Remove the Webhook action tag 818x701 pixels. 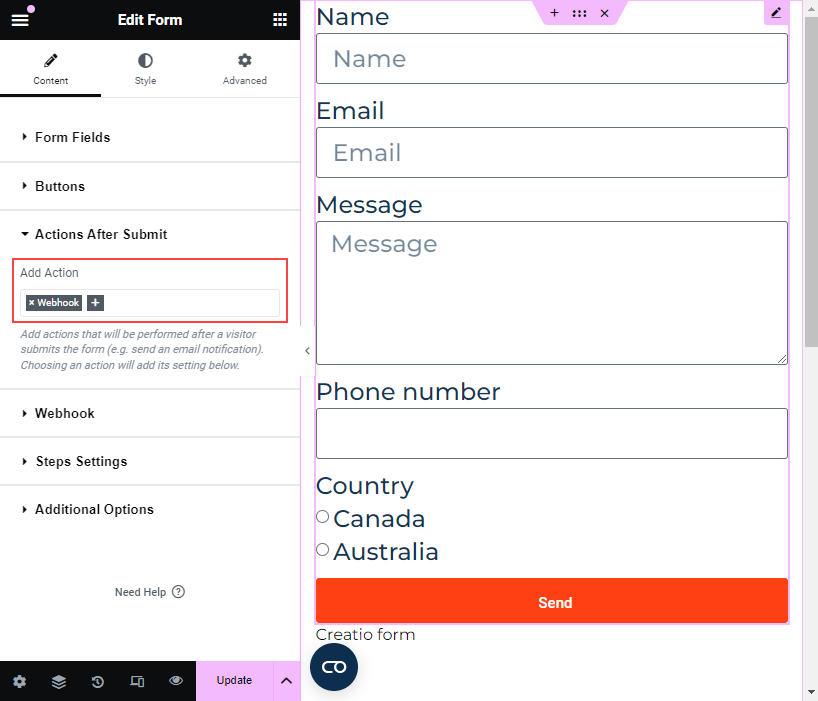click(32, 303)
